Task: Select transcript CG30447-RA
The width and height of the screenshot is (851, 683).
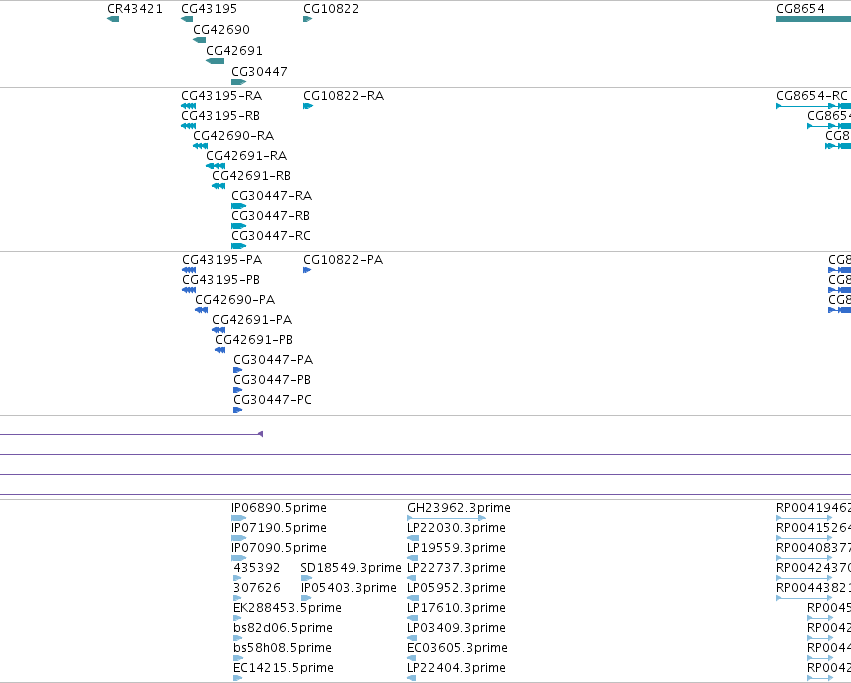Action: tap(239, 206)
